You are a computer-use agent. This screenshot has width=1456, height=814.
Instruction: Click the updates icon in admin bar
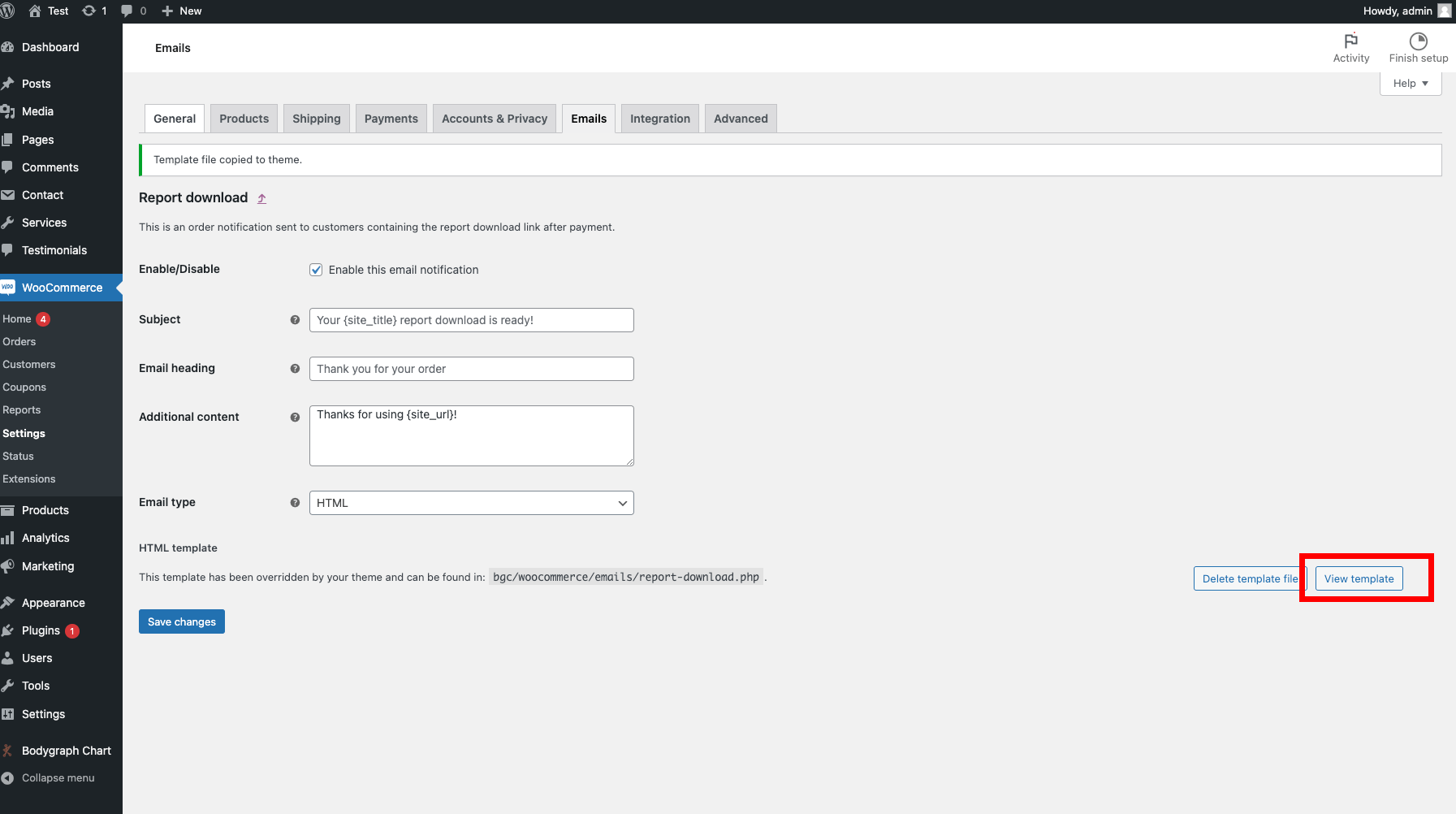tap(89, 11)
